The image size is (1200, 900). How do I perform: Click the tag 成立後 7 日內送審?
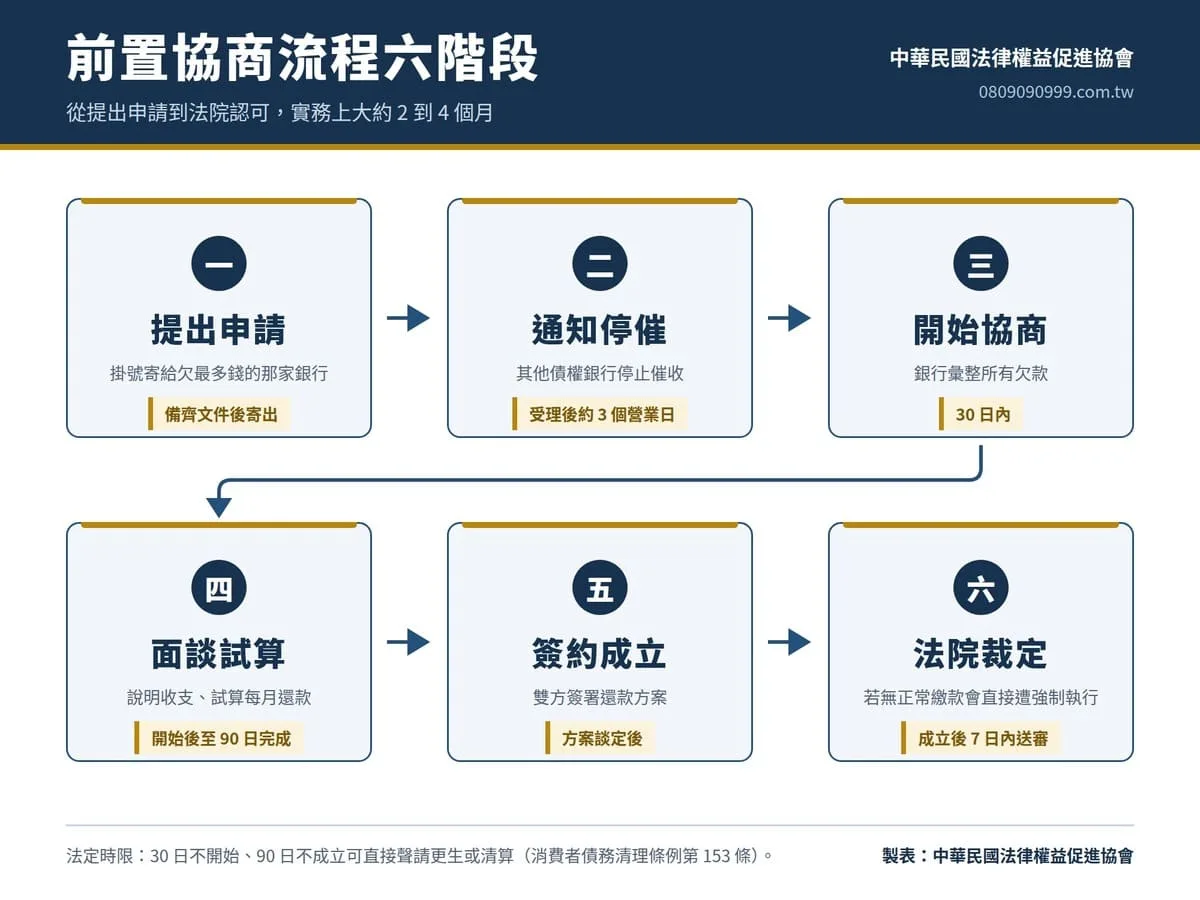click(981, 738)
